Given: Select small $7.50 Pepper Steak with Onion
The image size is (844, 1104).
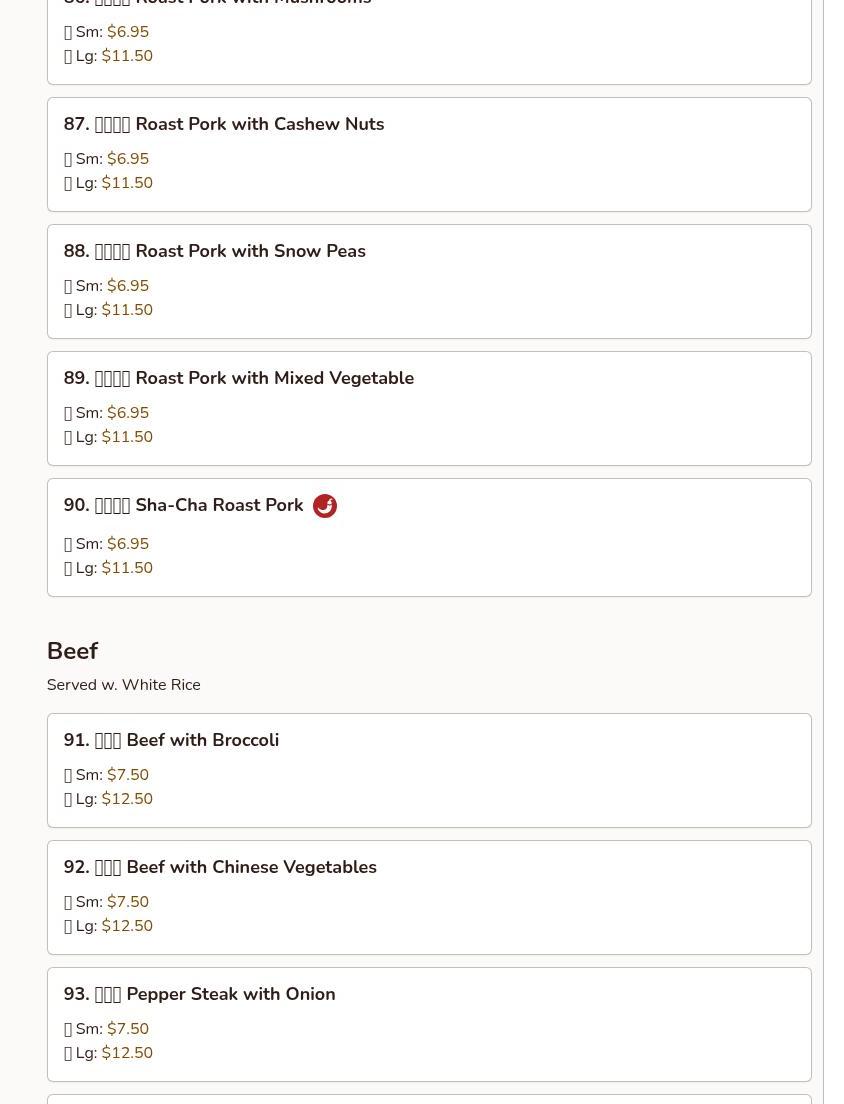Looking at the screenshot, I should 106,1029.
